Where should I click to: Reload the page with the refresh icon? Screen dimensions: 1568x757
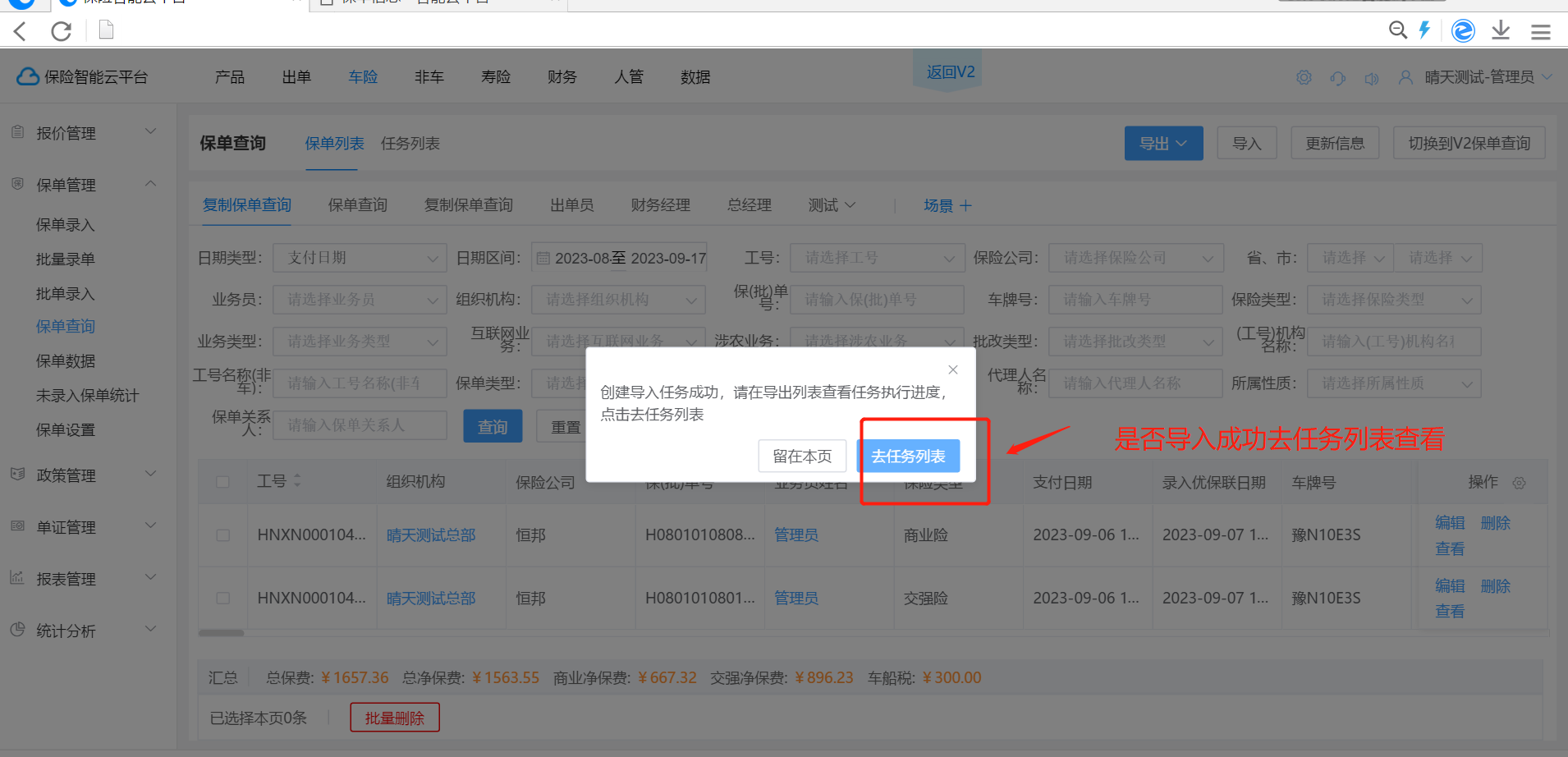coord(61,31)
